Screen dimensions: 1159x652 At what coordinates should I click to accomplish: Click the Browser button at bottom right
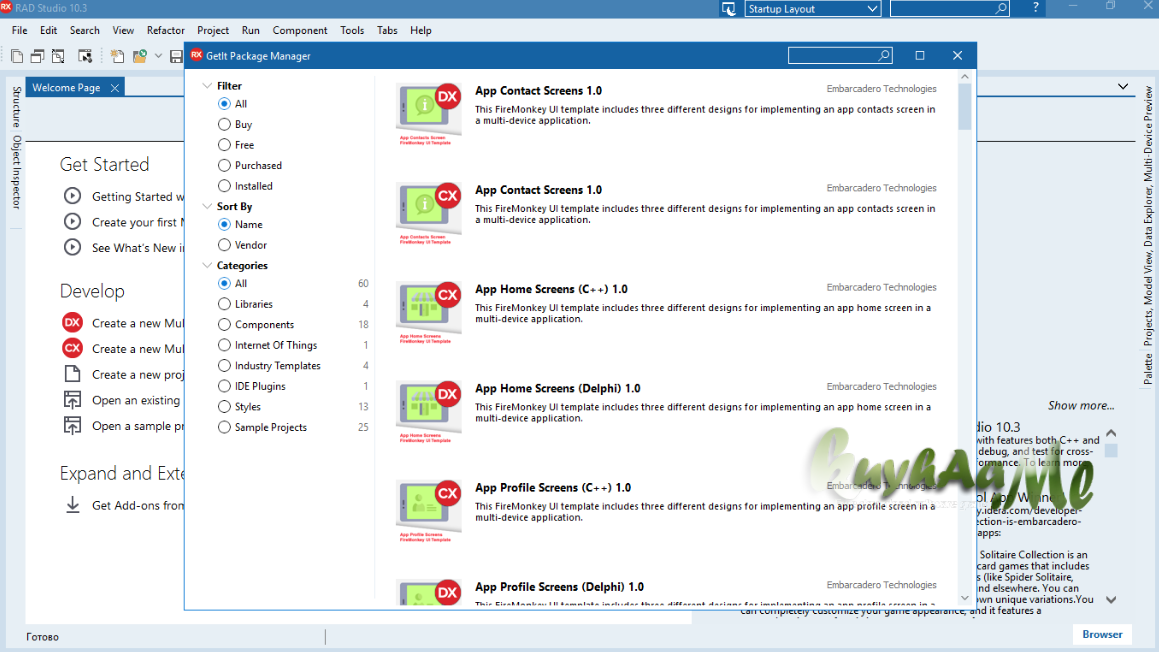tap(1102, 634)
